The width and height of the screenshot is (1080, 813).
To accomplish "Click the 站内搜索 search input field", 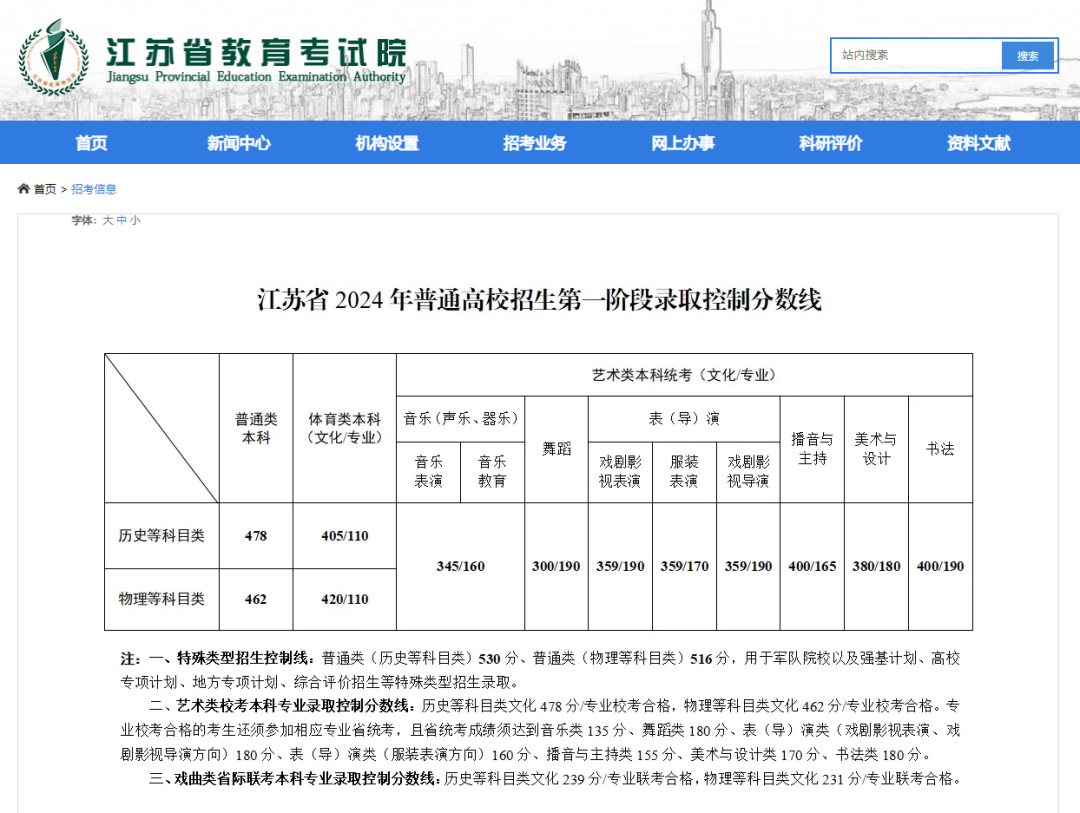I will pos(915,55).
